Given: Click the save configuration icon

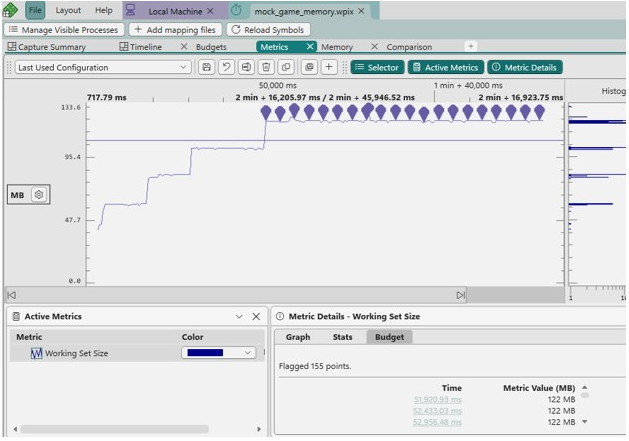Looking at the screenshot, I should (207, 67).
